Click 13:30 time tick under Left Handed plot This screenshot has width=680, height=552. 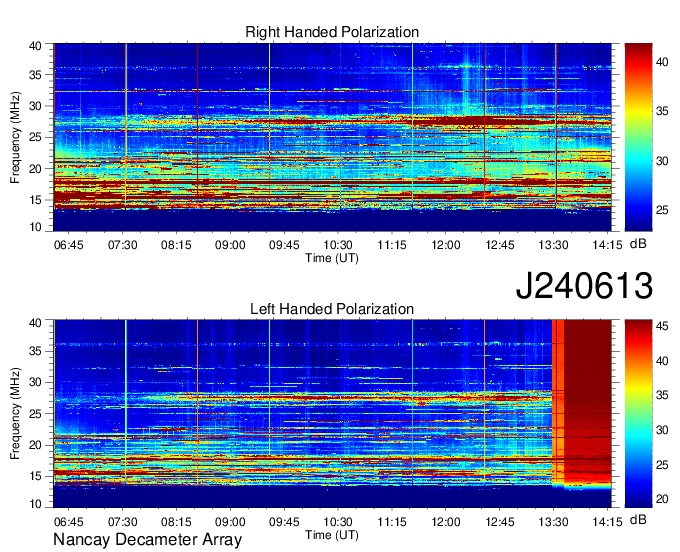tap(553, 522)
